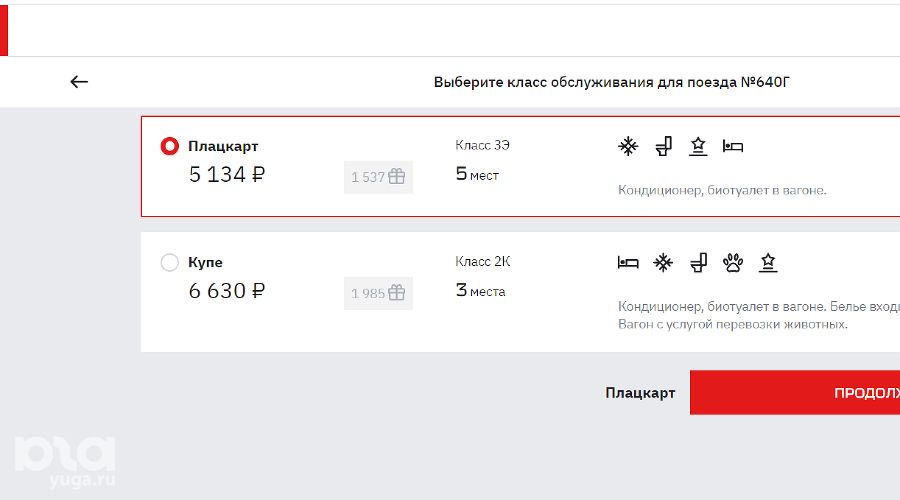Screen dimensions: 900x500
Task: Click the 1 537 bonus points badge
Action: (x=378, y=177)
